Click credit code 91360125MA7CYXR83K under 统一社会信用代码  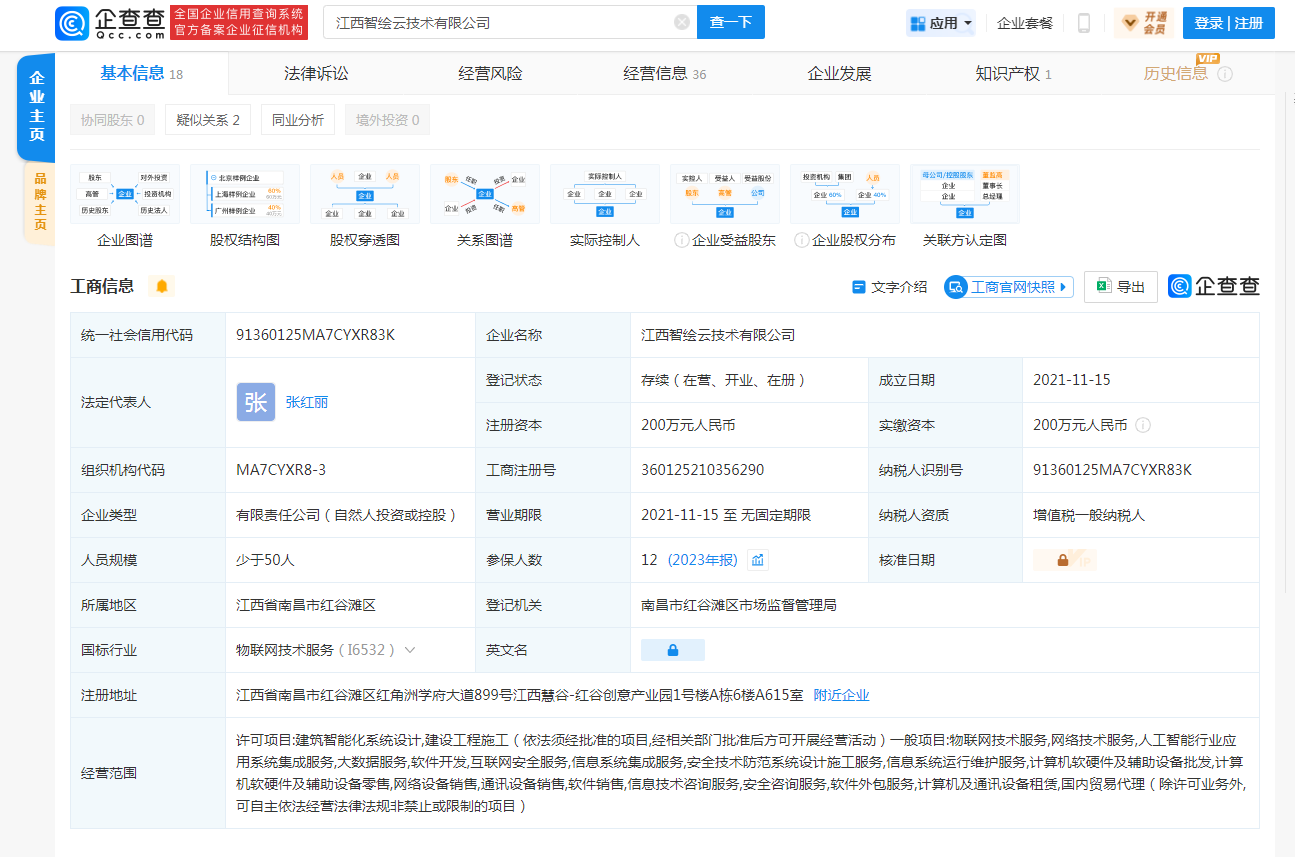[x=315, y=335]
